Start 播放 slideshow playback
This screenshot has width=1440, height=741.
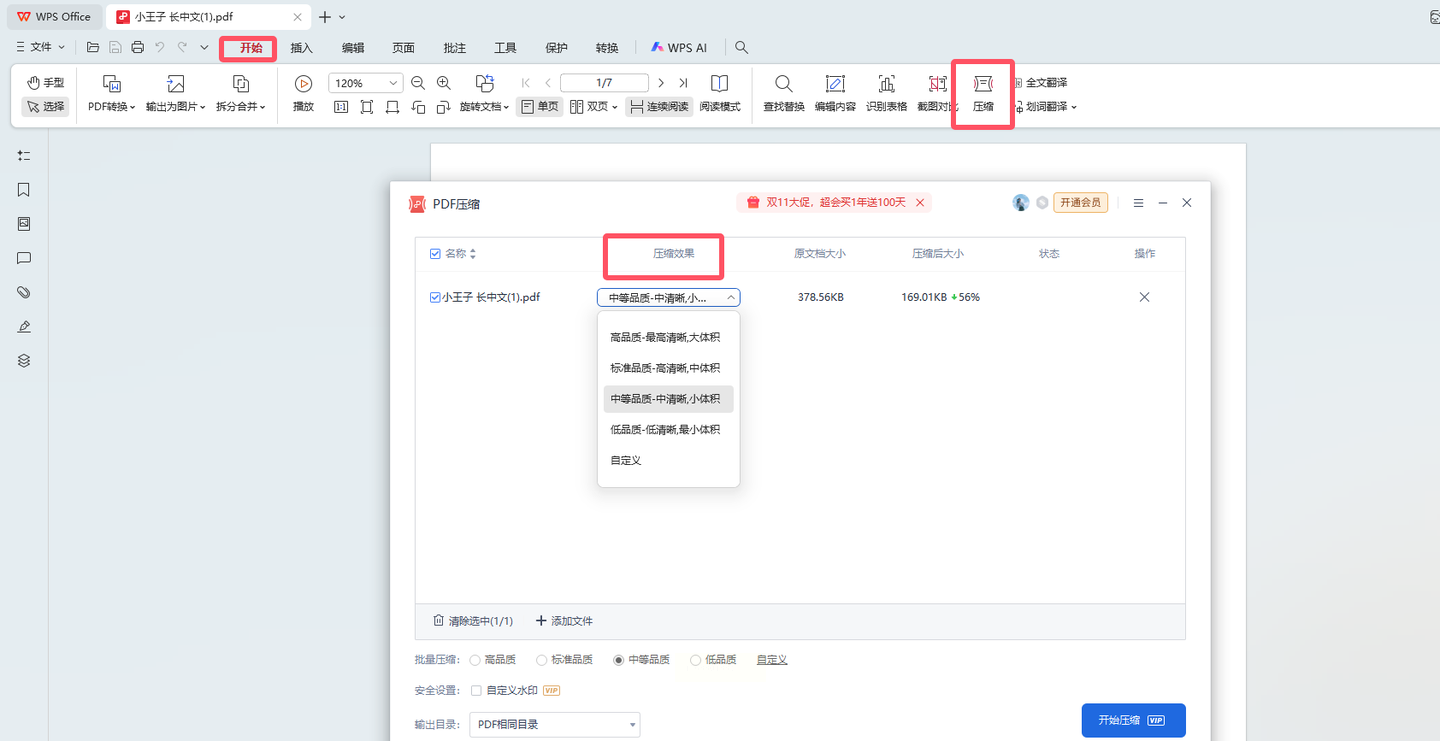303,92
